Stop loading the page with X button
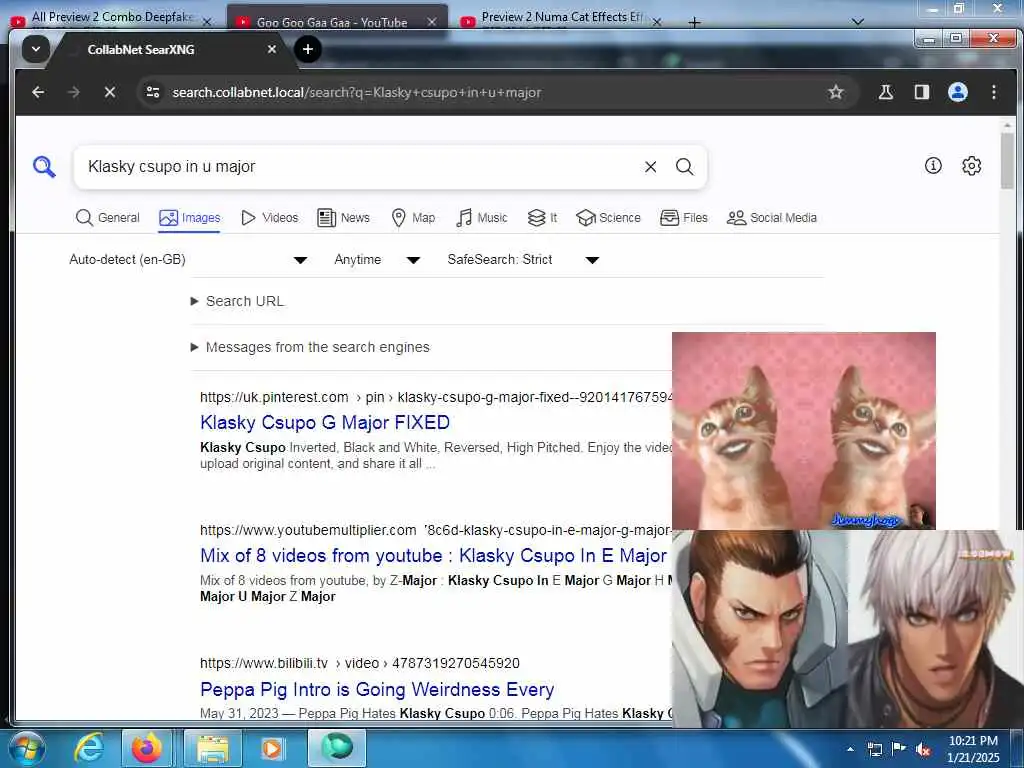 110,92
